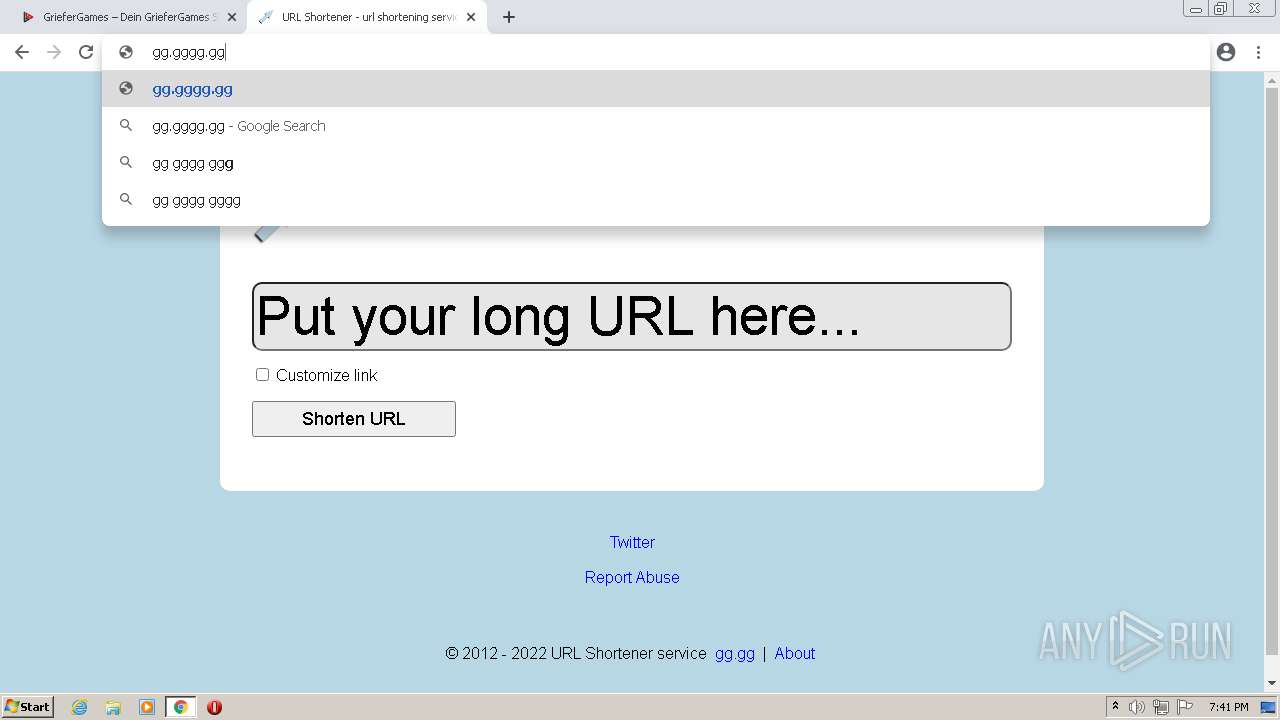
Task: Open the Report Abuse link
Action: click(632, 577)
